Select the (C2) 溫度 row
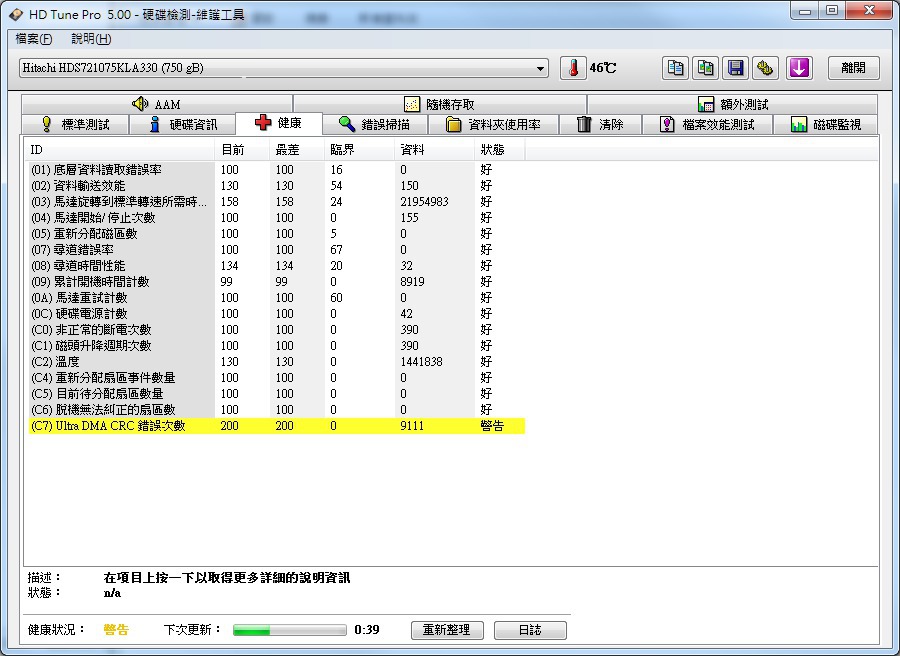Viewport: 900px width, 656px height. [277, 362]
